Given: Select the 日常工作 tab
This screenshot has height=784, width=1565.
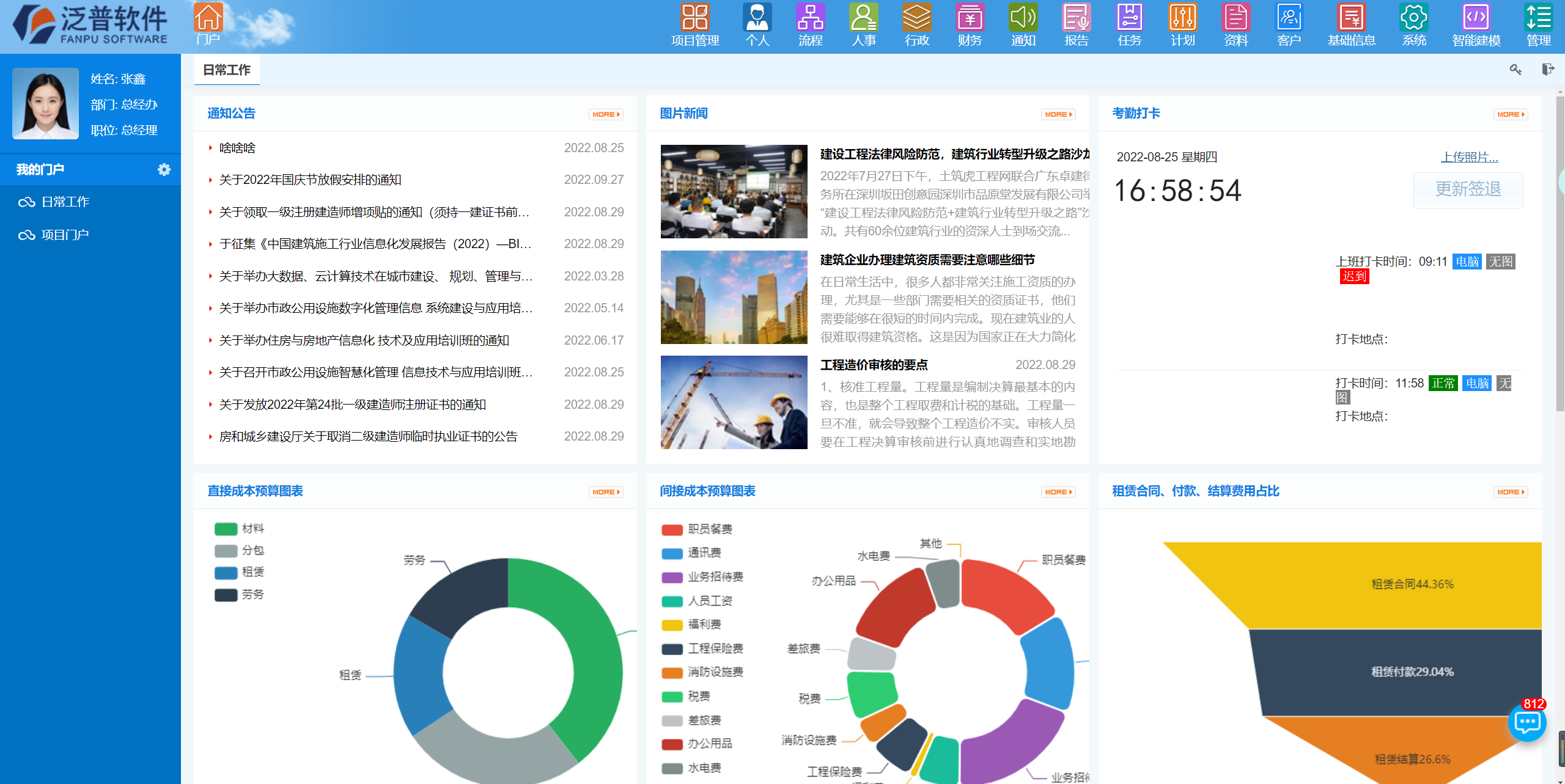Looking at the screenshot, I should point(227,70).
